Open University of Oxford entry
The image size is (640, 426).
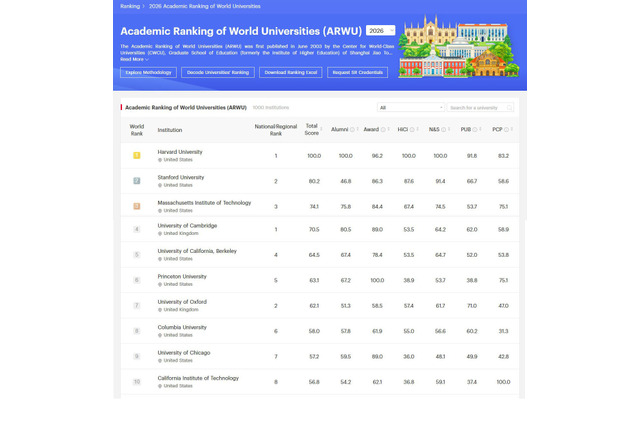pos(182,302)
